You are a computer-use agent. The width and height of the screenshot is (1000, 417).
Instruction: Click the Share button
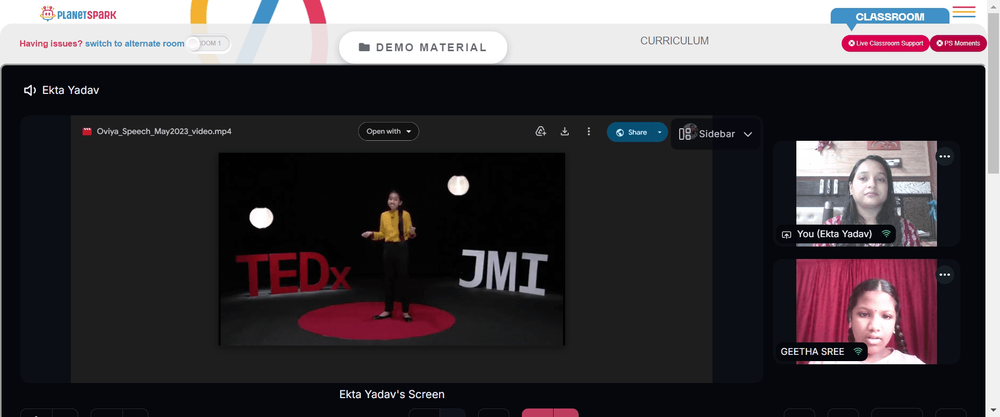[631, 132]
